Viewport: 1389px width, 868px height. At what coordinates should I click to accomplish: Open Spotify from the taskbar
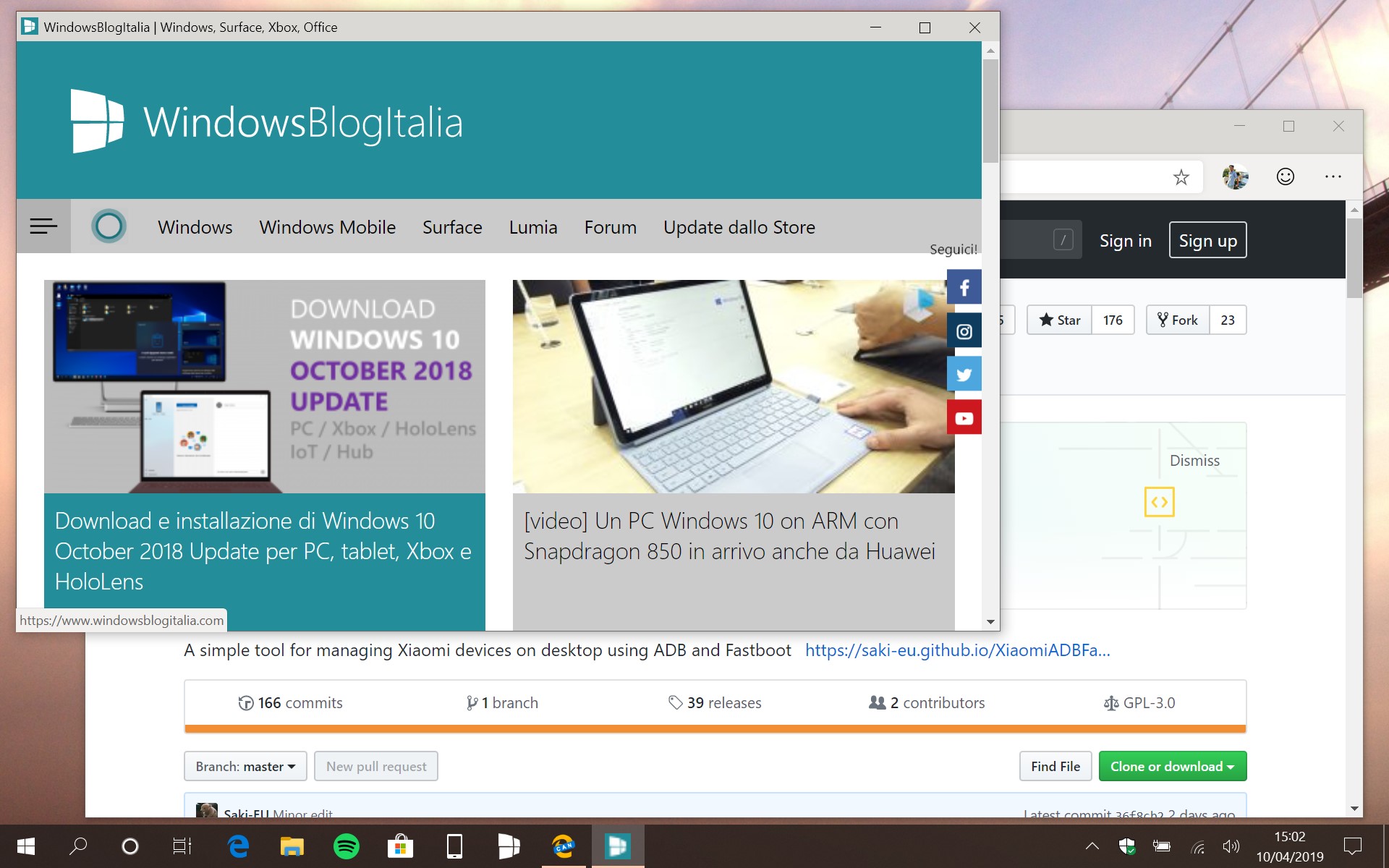pos(347,846)
